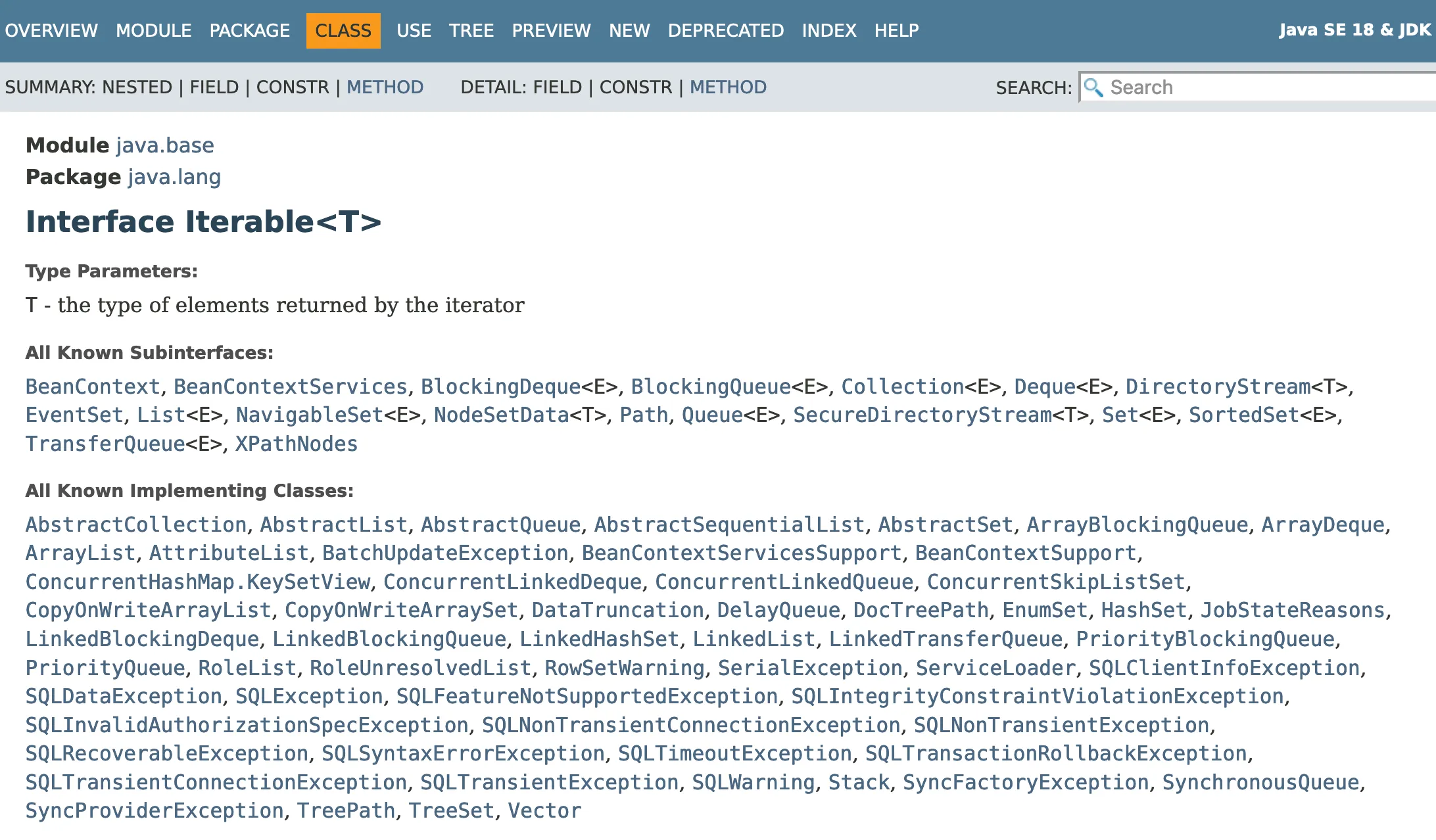Image resolution: width=1436 pixels, height=840 pixels.
Task: Open the INDEX page
Action: tap(829, 30)
